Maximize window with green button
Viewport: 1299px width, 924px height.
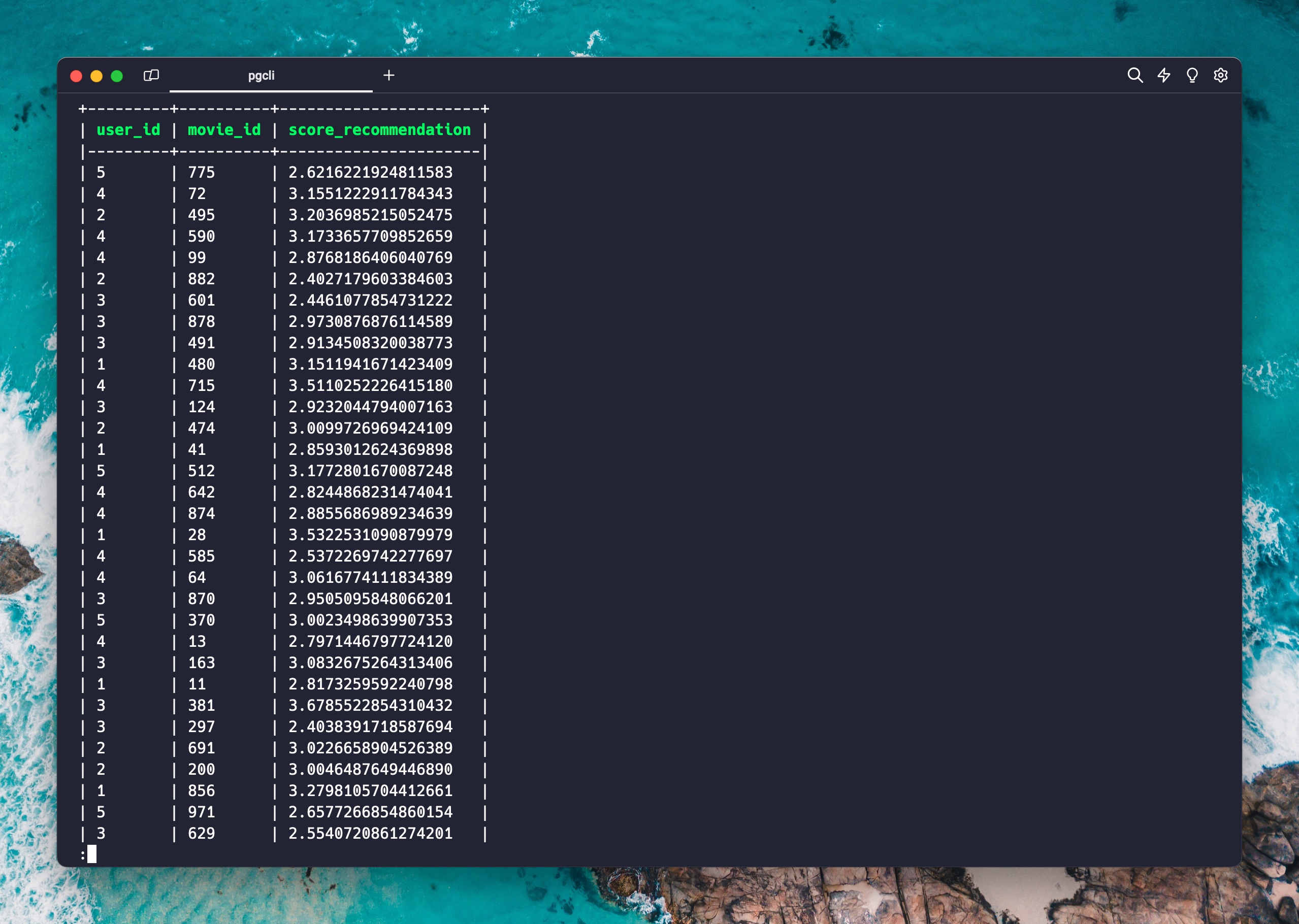pyautogui.click(x=117, y=76)
